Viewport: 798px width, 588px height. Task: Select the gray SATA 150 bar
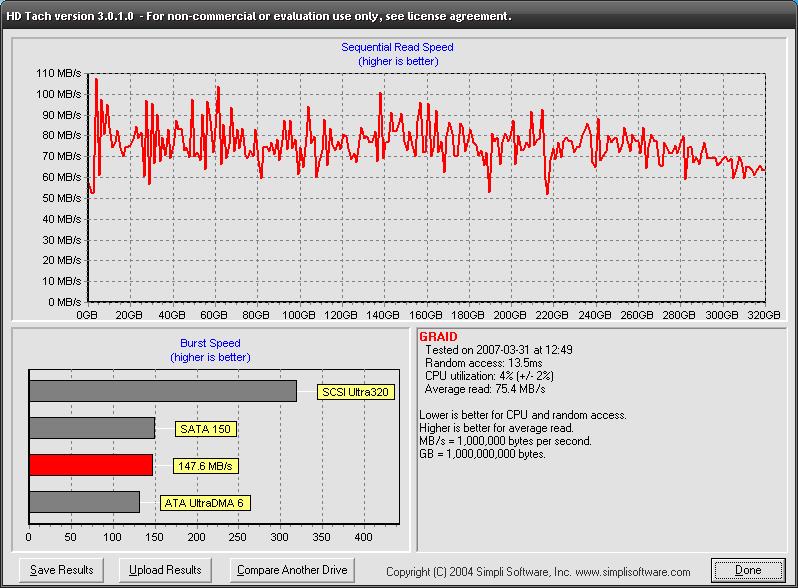[92, 428]
